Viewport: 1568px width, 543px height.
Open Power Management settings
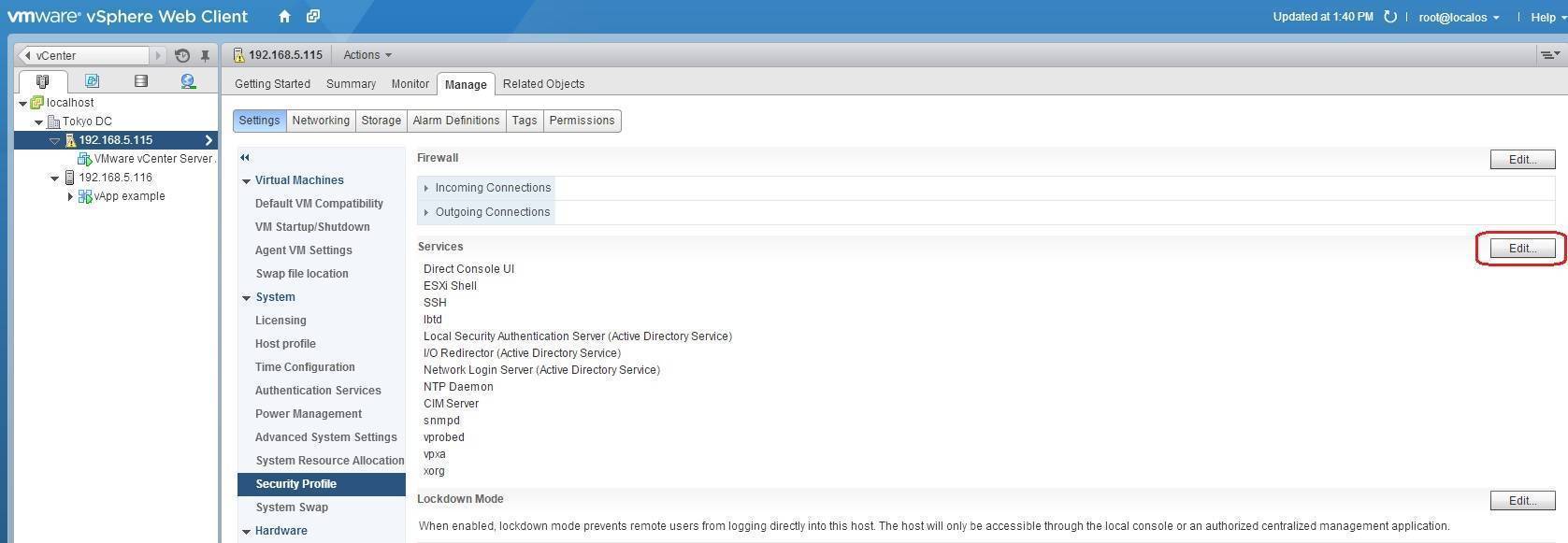click(309, 414)
